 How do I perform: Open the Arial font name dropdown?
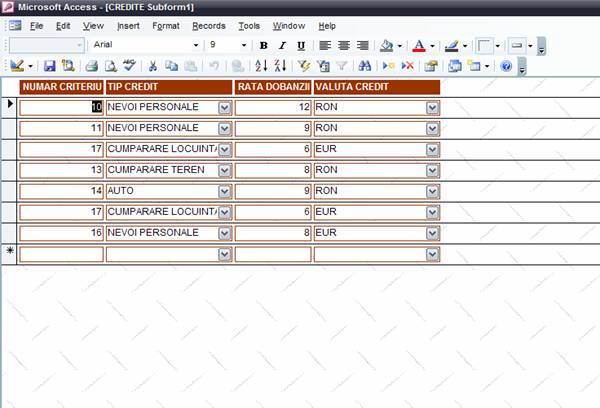196,45
